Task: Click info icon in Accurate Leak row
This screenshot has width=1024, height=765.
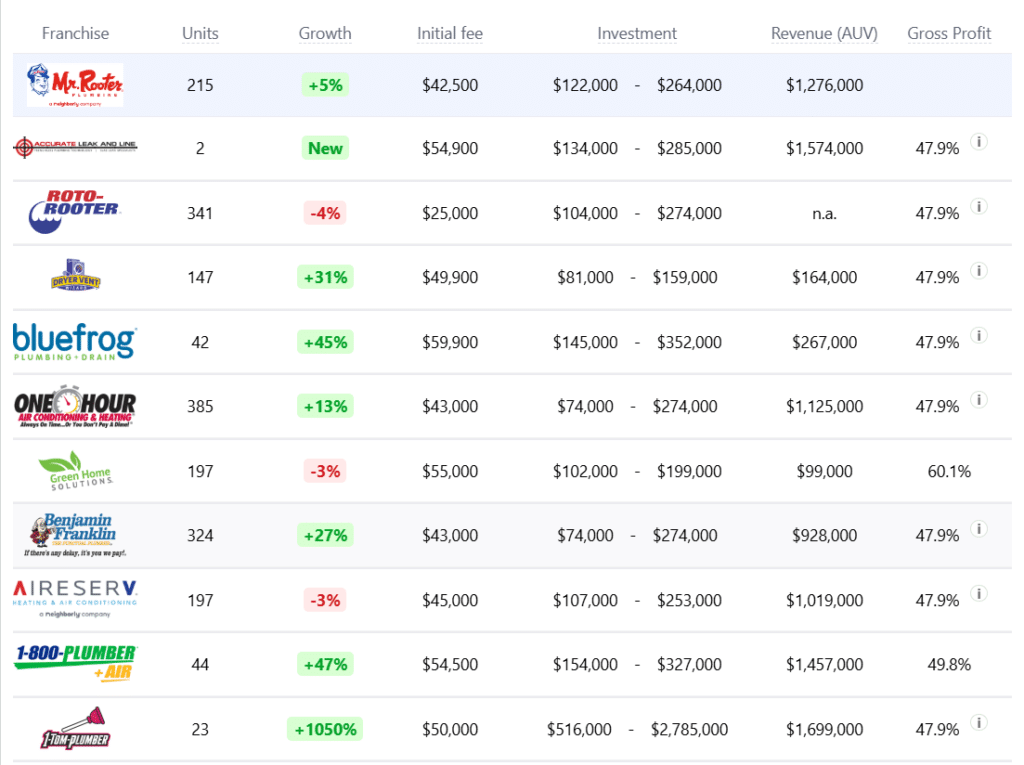Action: point(978,142)
